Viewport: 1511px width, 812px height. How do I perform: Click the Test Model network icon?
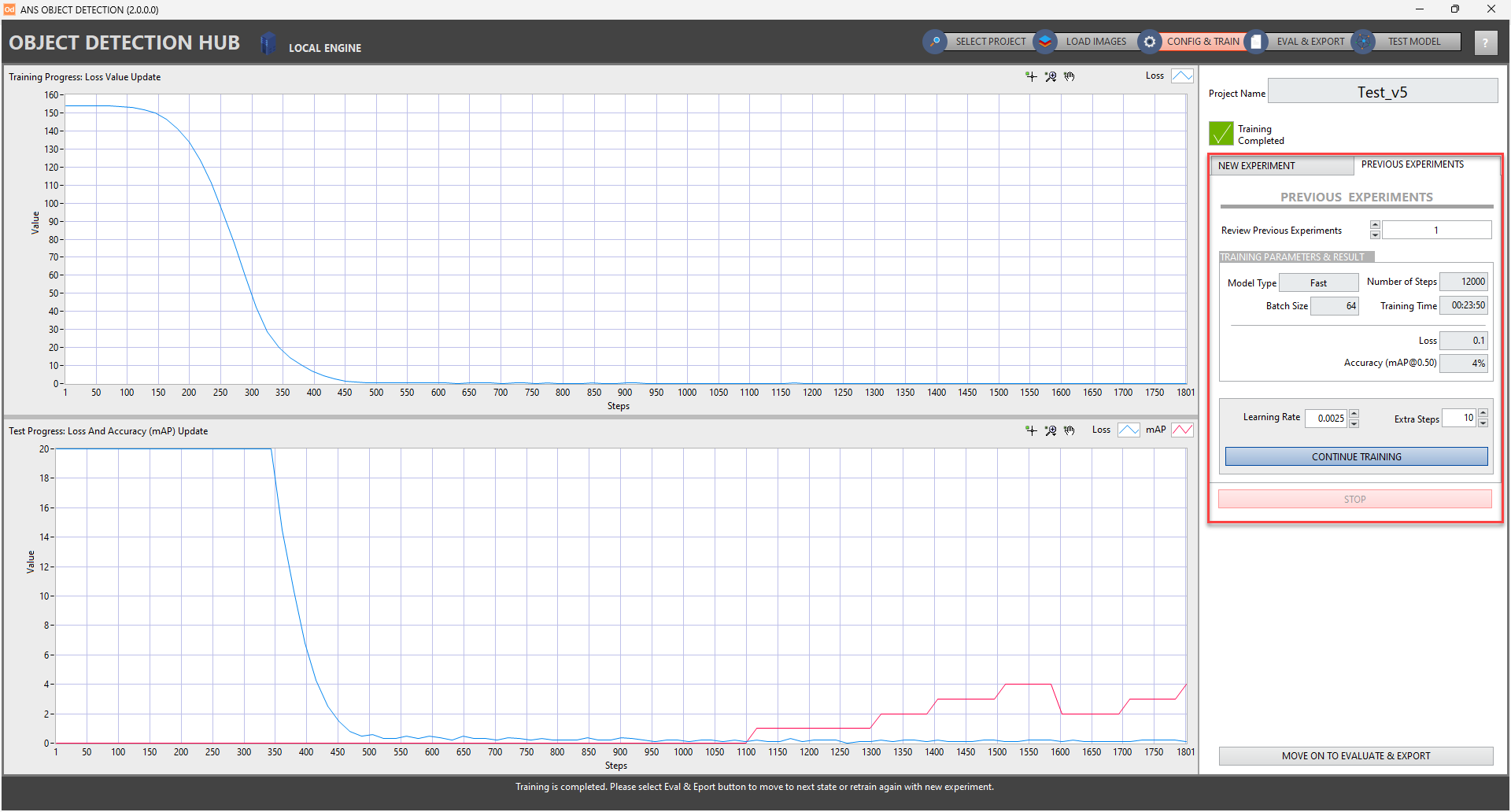pyautogui.click(x=1364, y=42)
